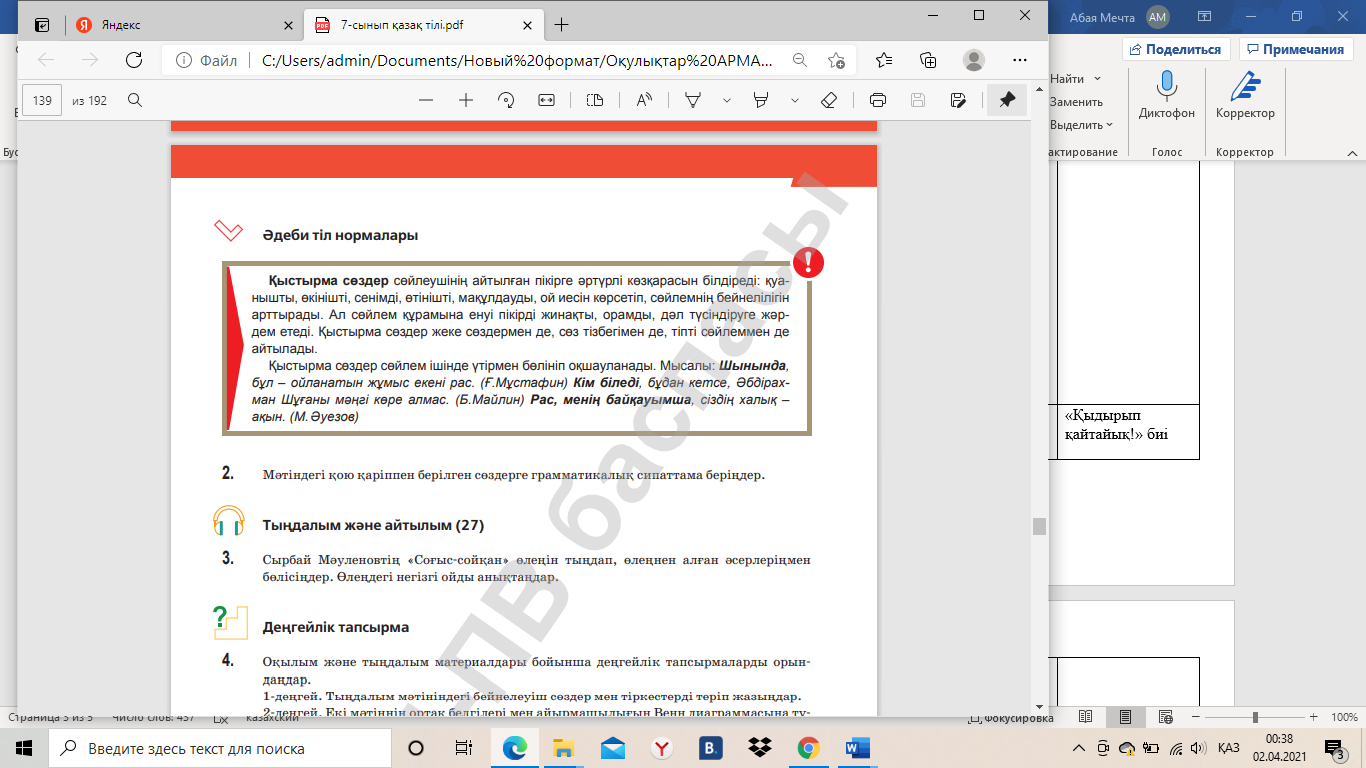Click Найти in the Word ribbon

tap(1067, 78)
